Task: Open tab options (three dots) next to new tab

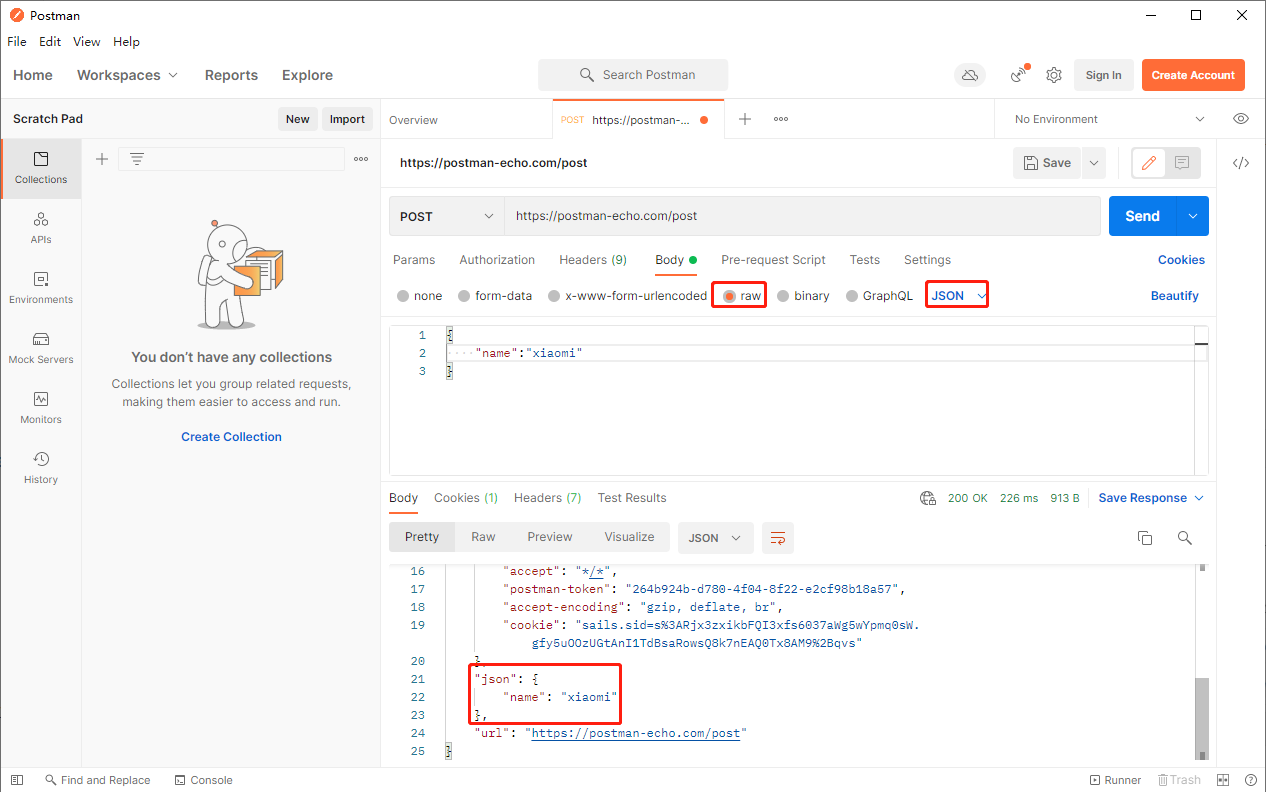Action: tap(781, 119)
